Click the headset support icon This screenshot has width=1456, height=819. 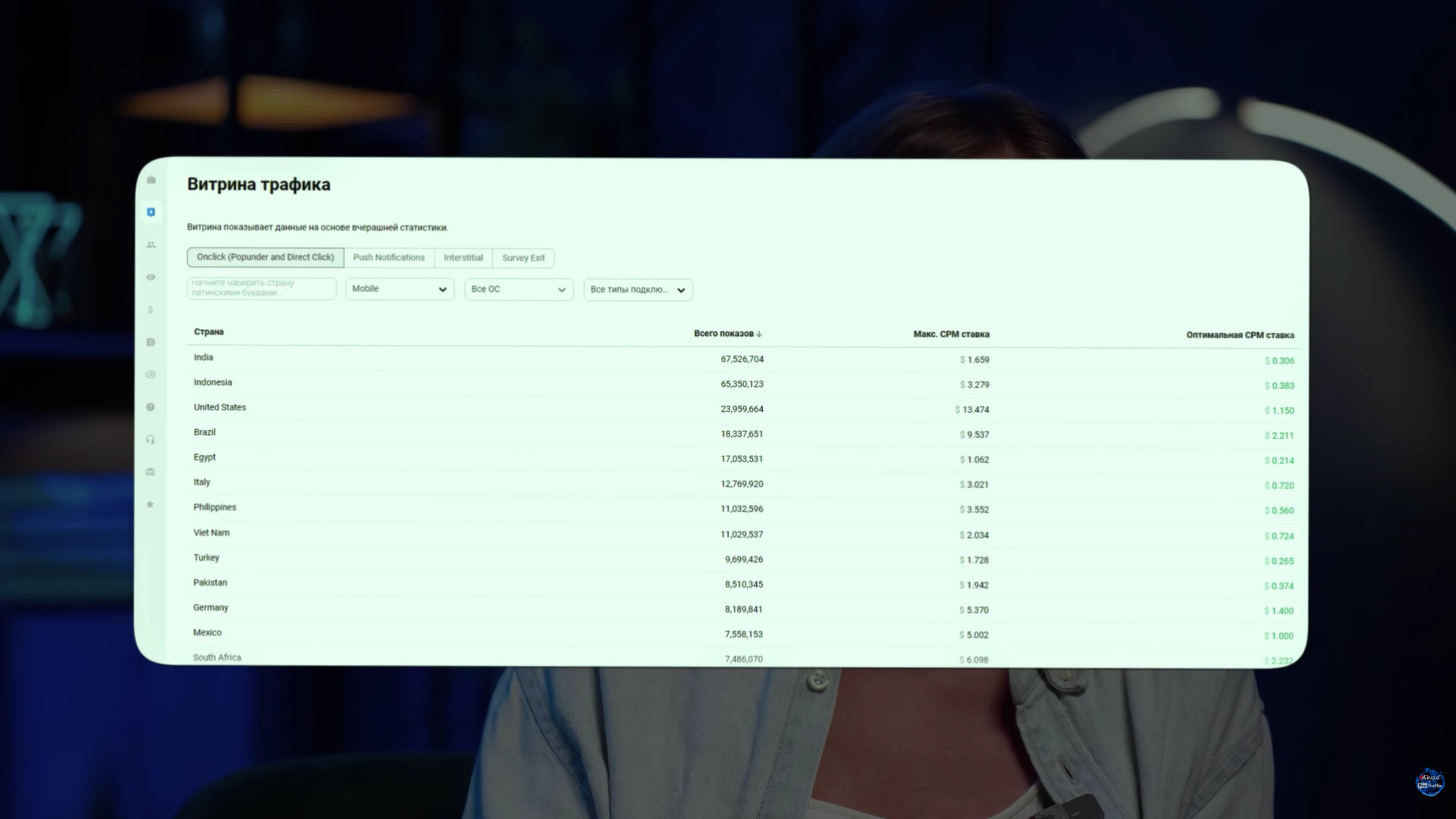click(x=151, y=440)
